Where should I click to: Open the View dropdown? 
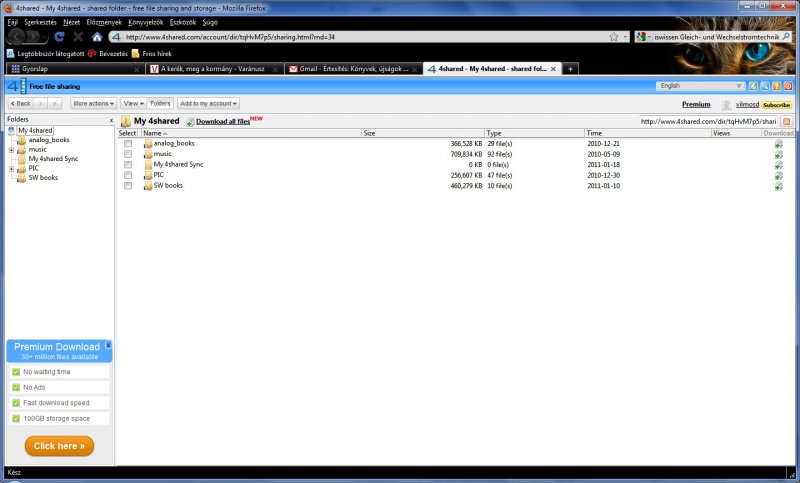[x=133, y=104]
